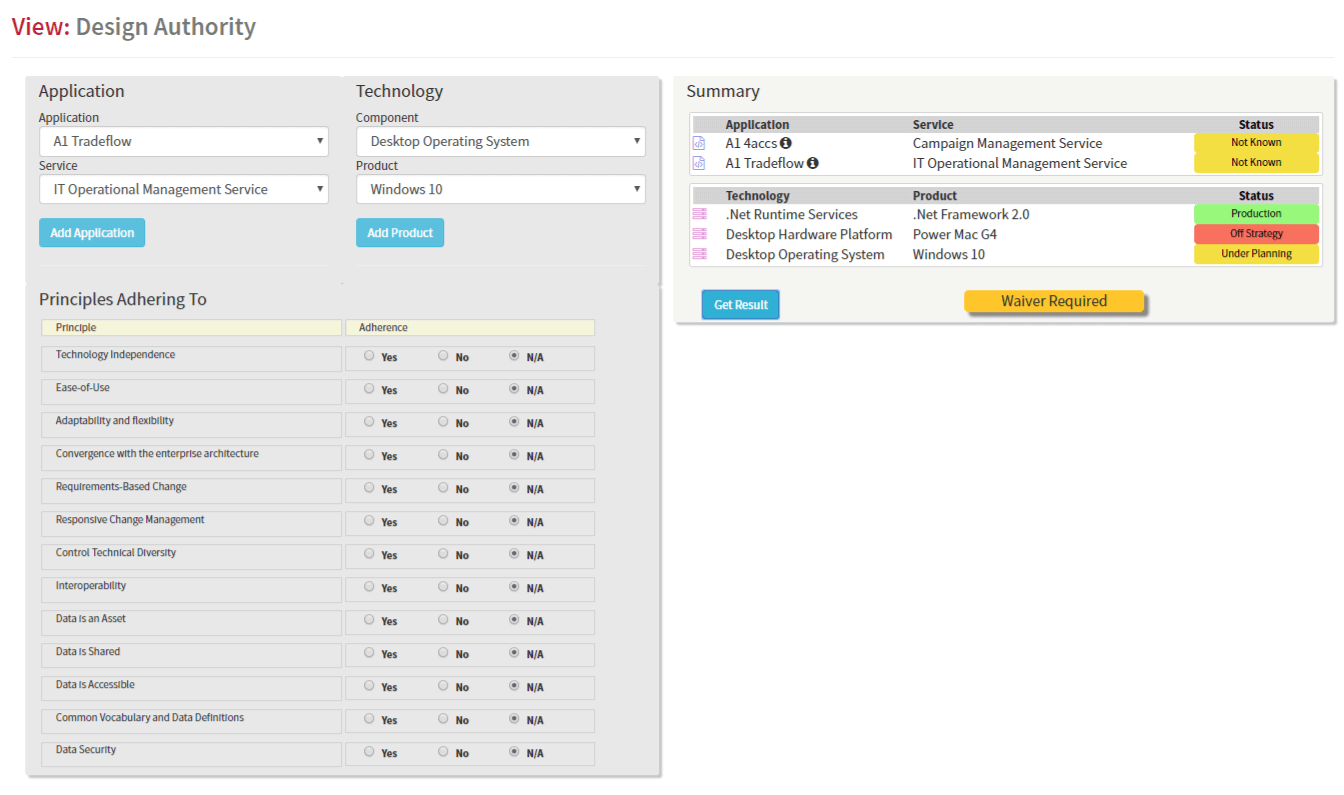Select N/A for Data Security
Viewport: 1344px width, 795px height.
[515, 751]
